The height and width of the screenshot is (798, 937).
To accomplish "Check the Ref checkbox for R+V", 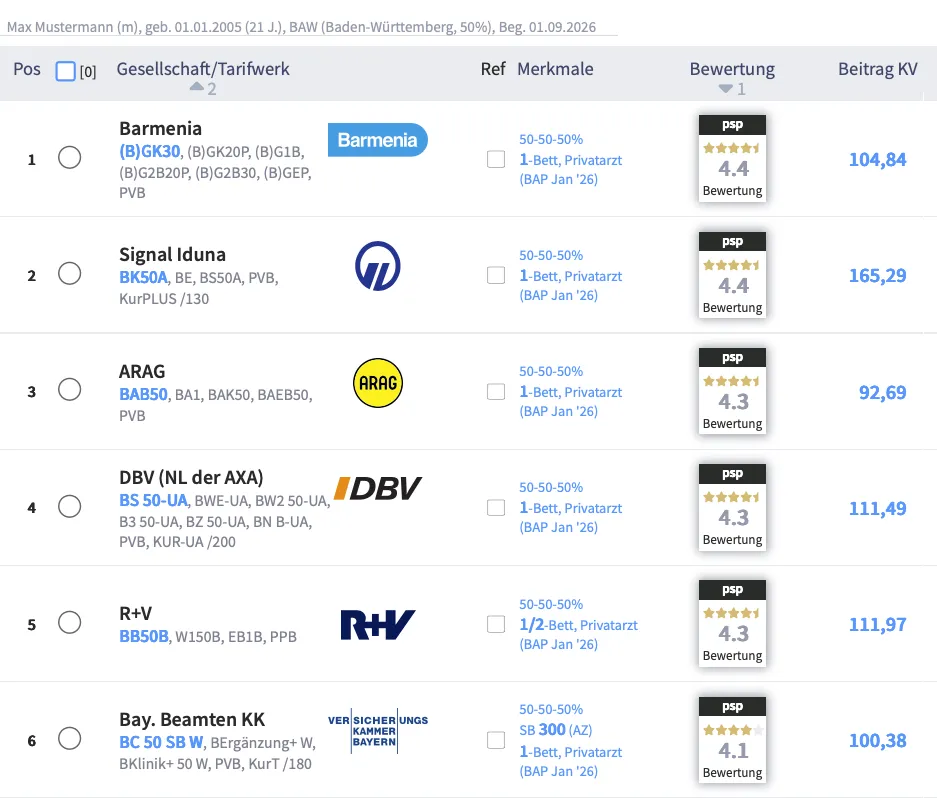I will click(495, 624).
